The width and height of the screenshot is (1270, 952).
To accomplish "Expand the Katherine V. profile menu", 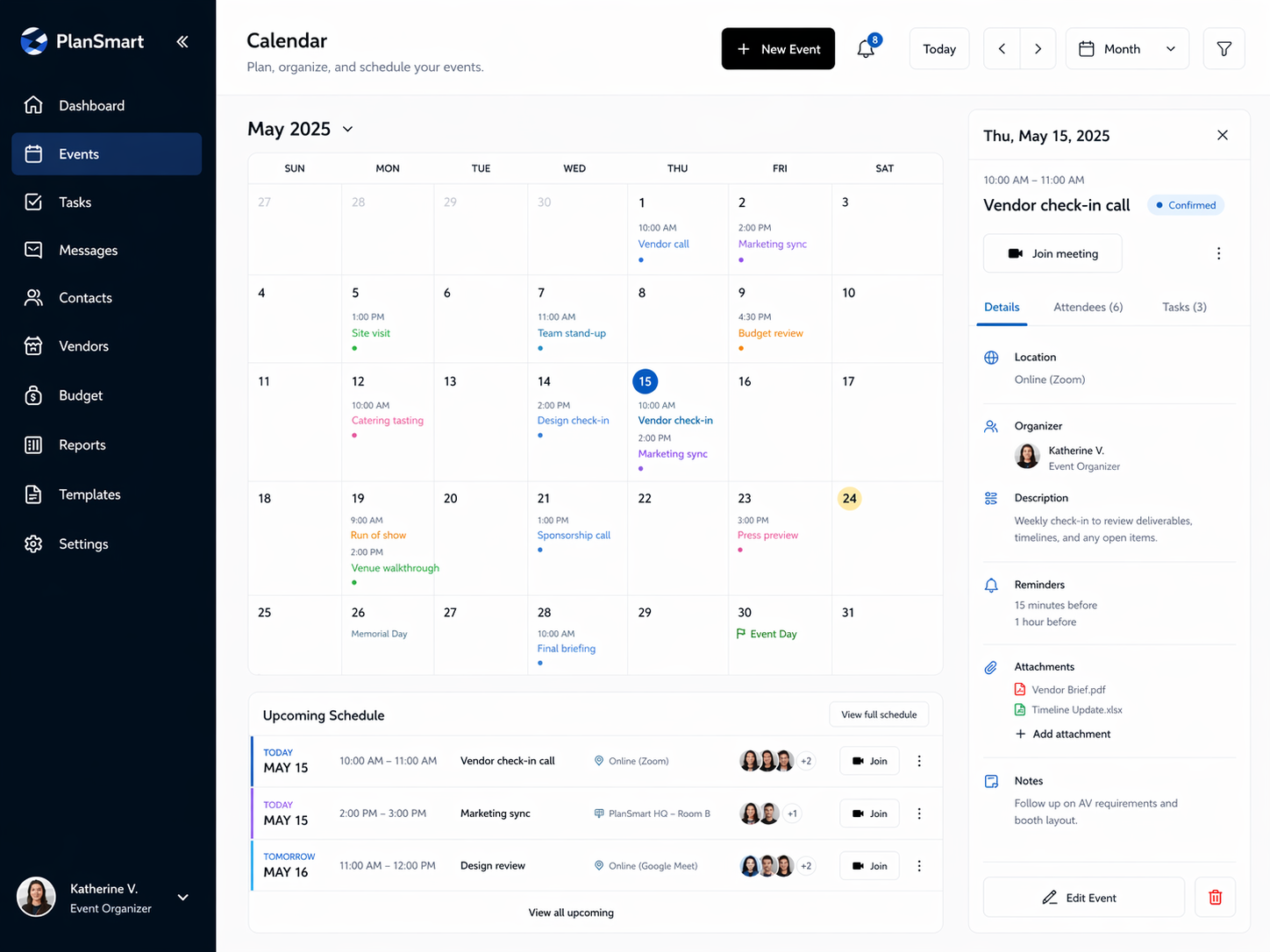I will [182, 897].
